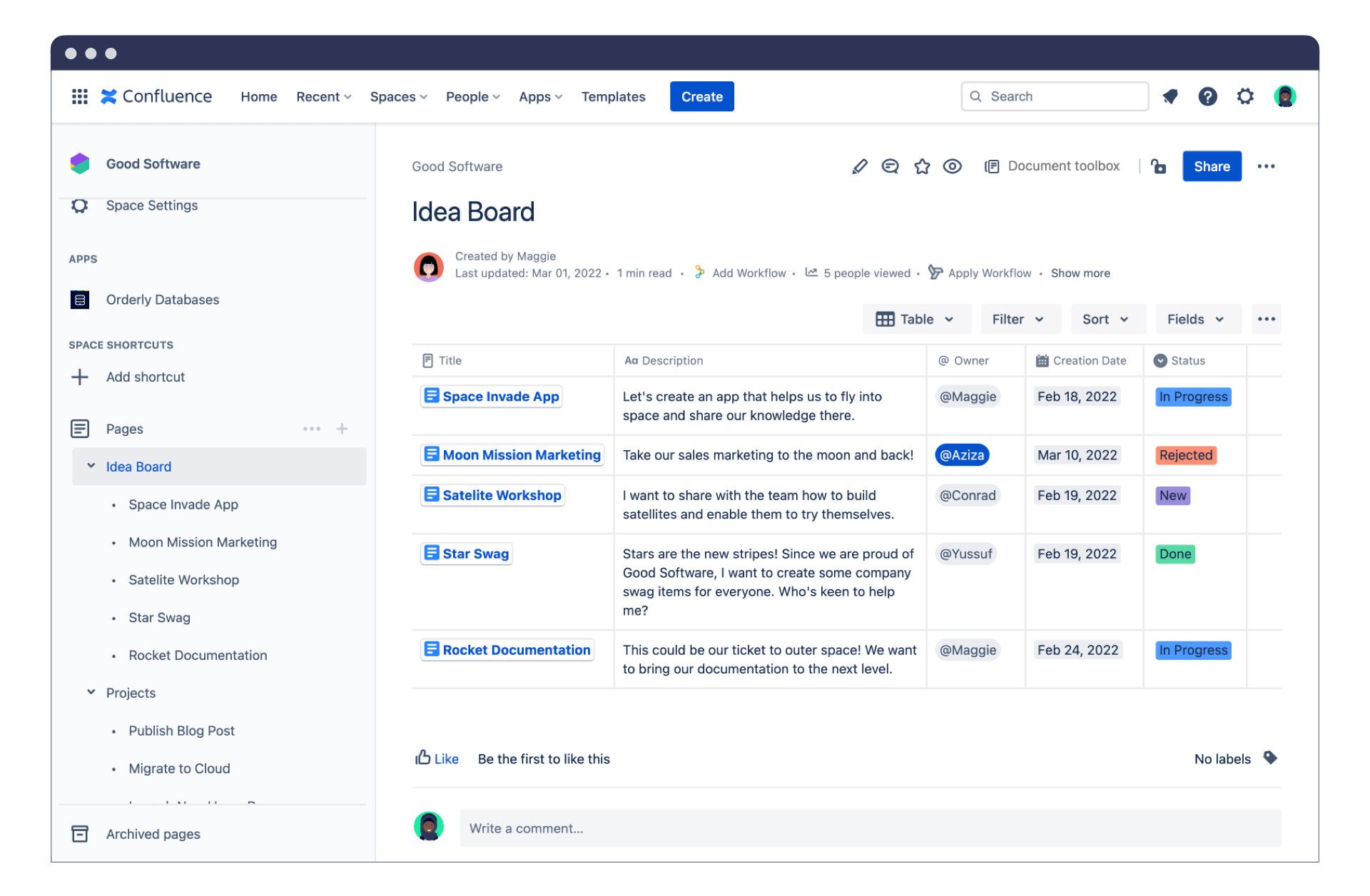The width and height of the screenshot is (1370, 896).
Task: Open the Sort dropdown
Action: click(x=1107, y=319)
